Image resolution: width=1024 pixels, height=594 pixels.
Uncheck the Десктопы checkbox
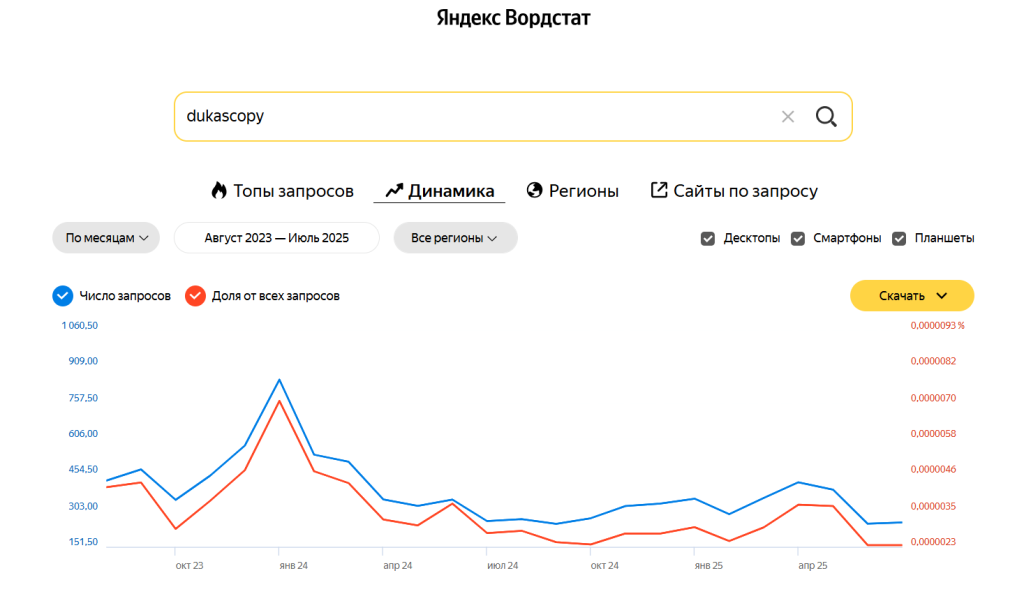[x=708, y=238]
